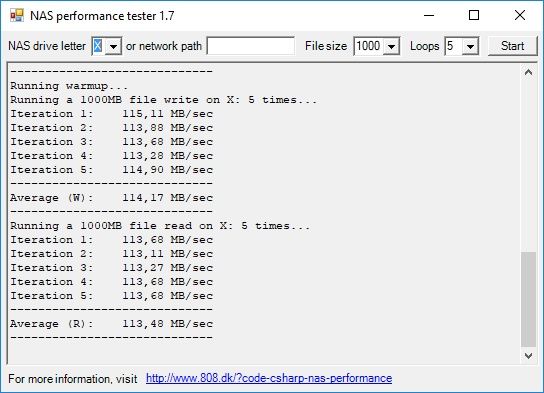Select write Iteration 1 value 115,11 MB/sec
544x393 pixels.
click(168, 114)
